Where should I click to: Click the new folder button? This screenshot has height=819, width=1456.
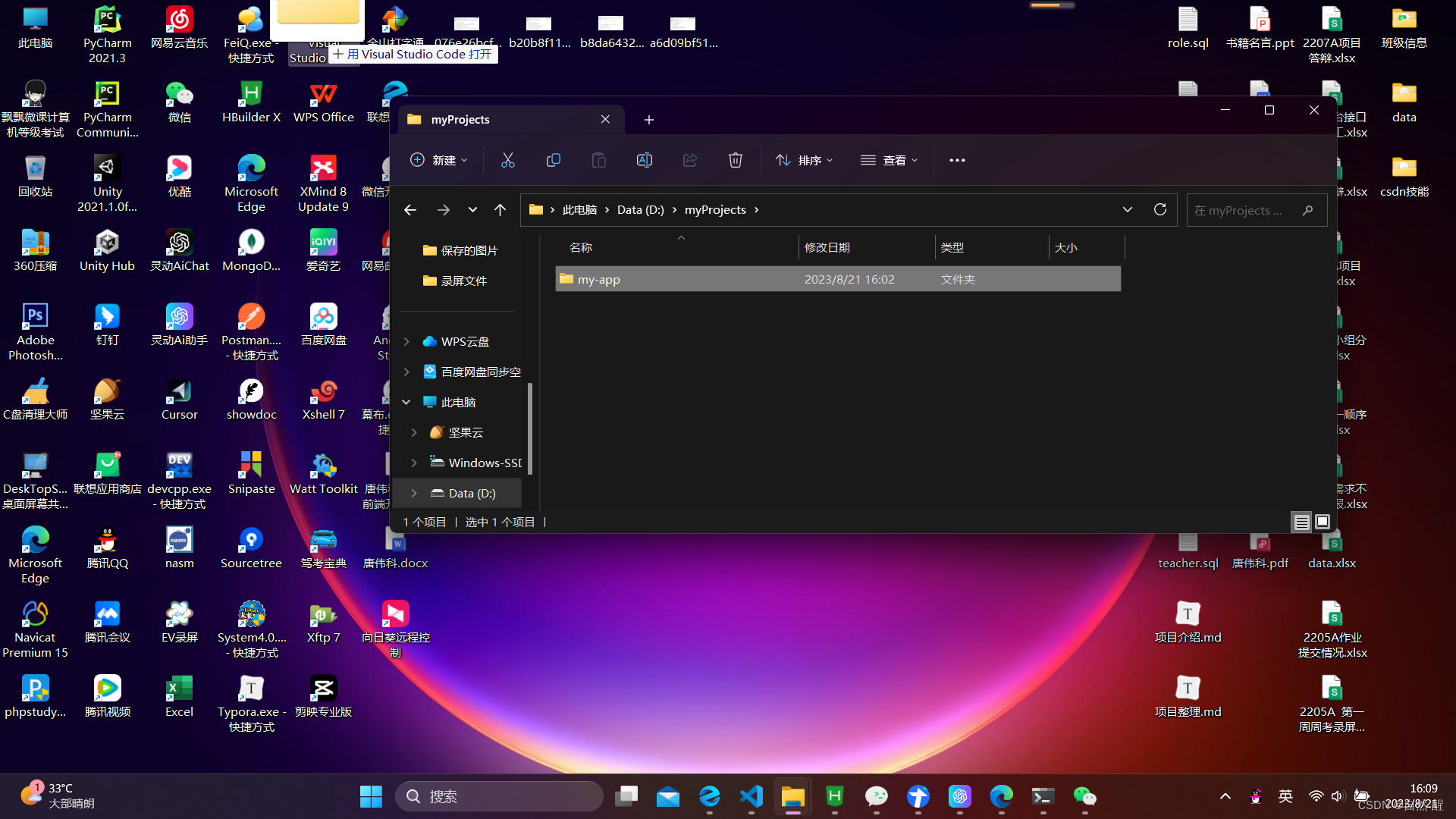[438, 160]
